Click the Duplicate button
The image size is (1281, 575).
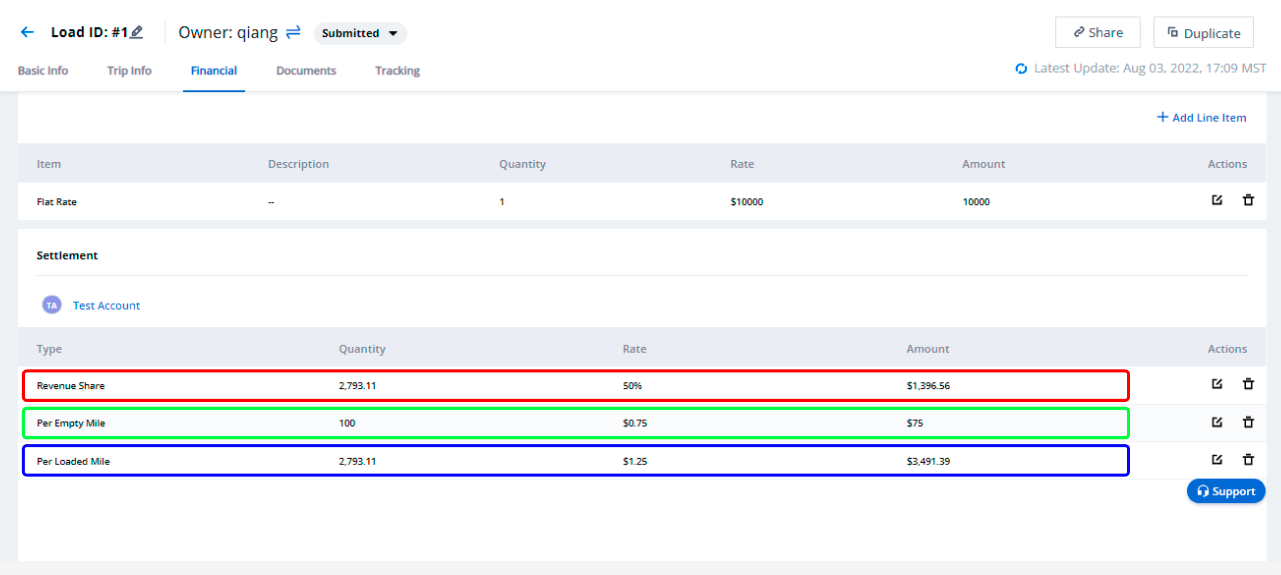click(1203, 32)
